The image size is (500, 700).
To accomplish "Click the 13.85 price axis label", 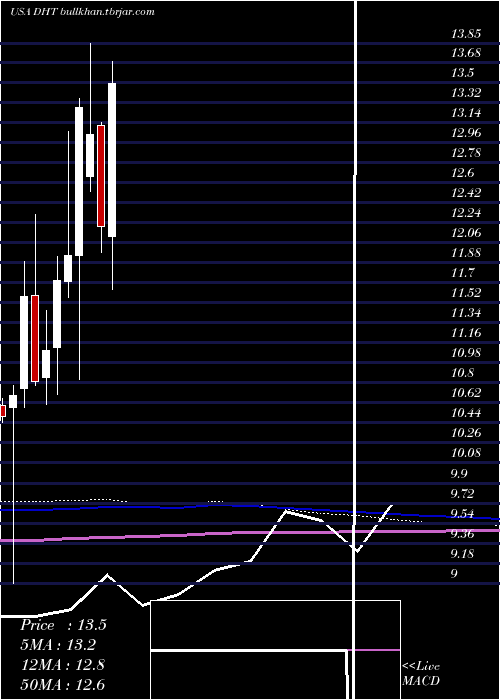I will (466, 33).
